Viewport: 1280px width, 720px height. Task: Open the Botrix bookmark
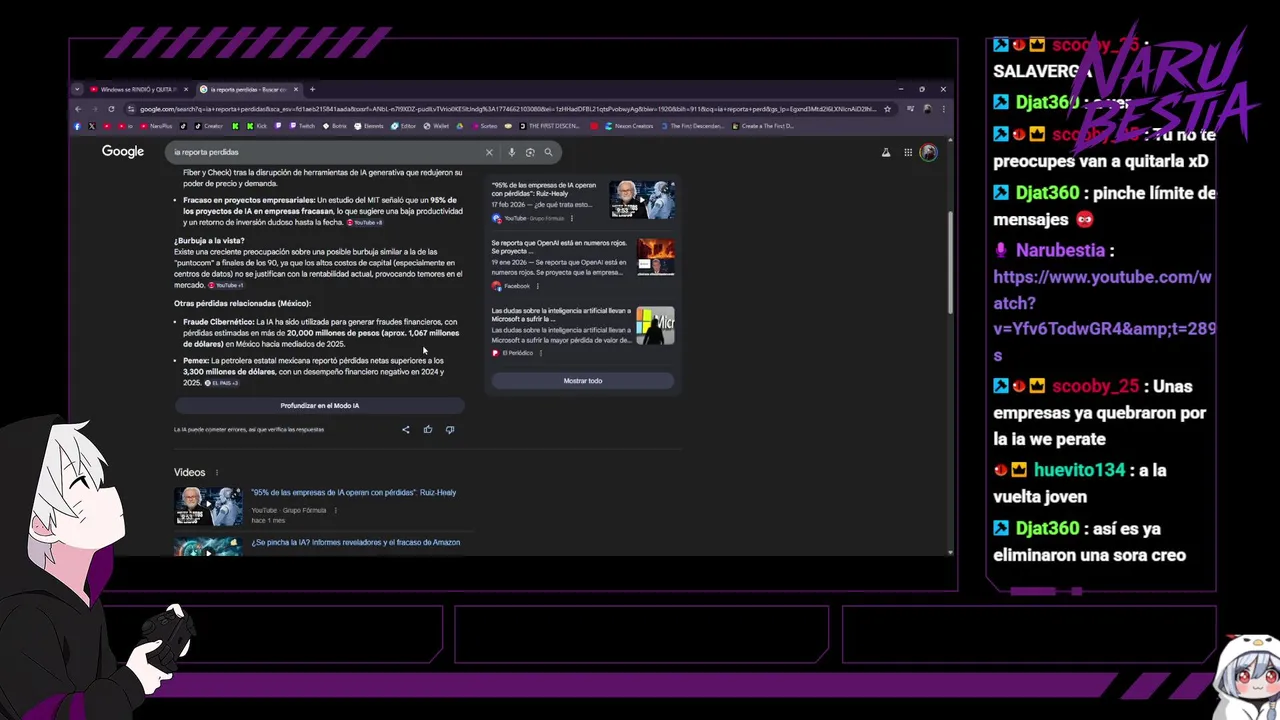(335, 126)
